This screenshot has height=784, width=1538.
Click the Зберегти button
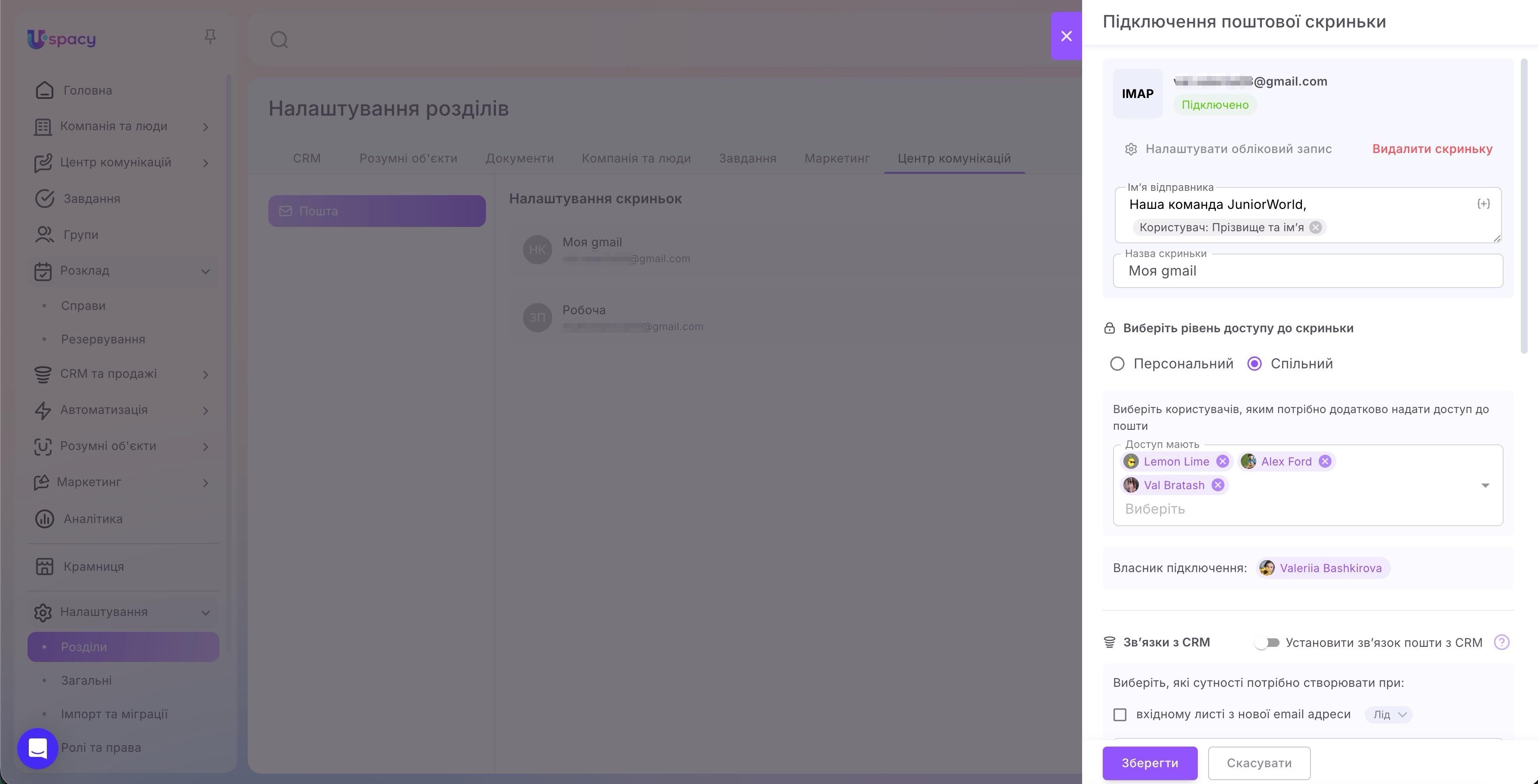point(1150,763)
